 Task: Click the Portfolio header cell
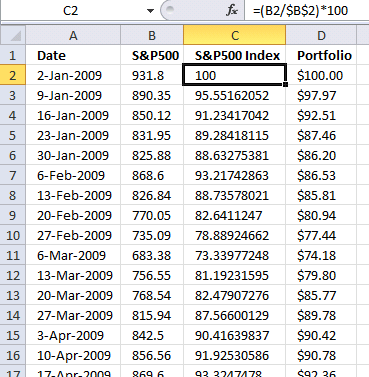tap(321, 55)
